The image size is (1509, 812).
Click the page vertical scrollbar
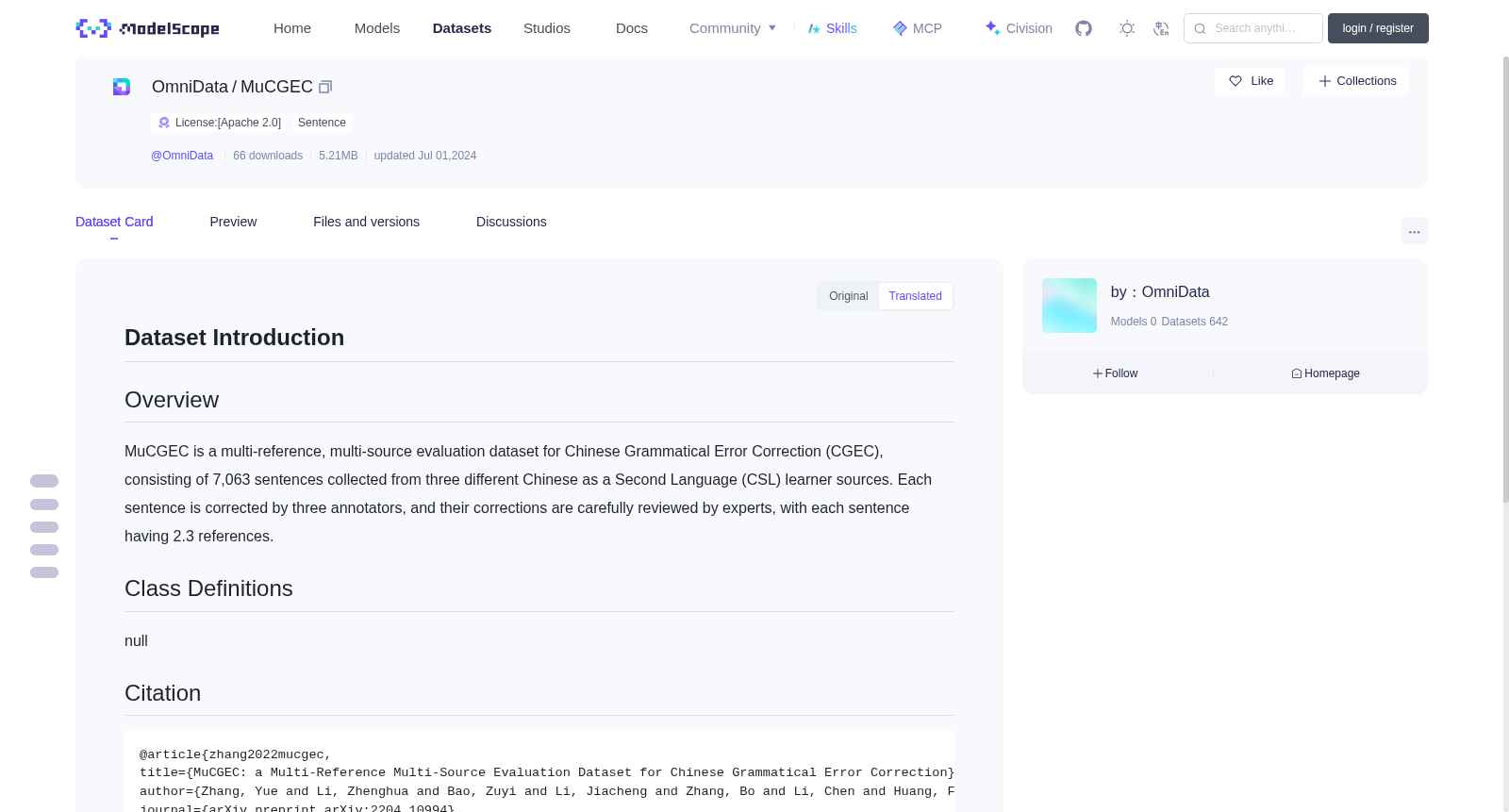1505,279
